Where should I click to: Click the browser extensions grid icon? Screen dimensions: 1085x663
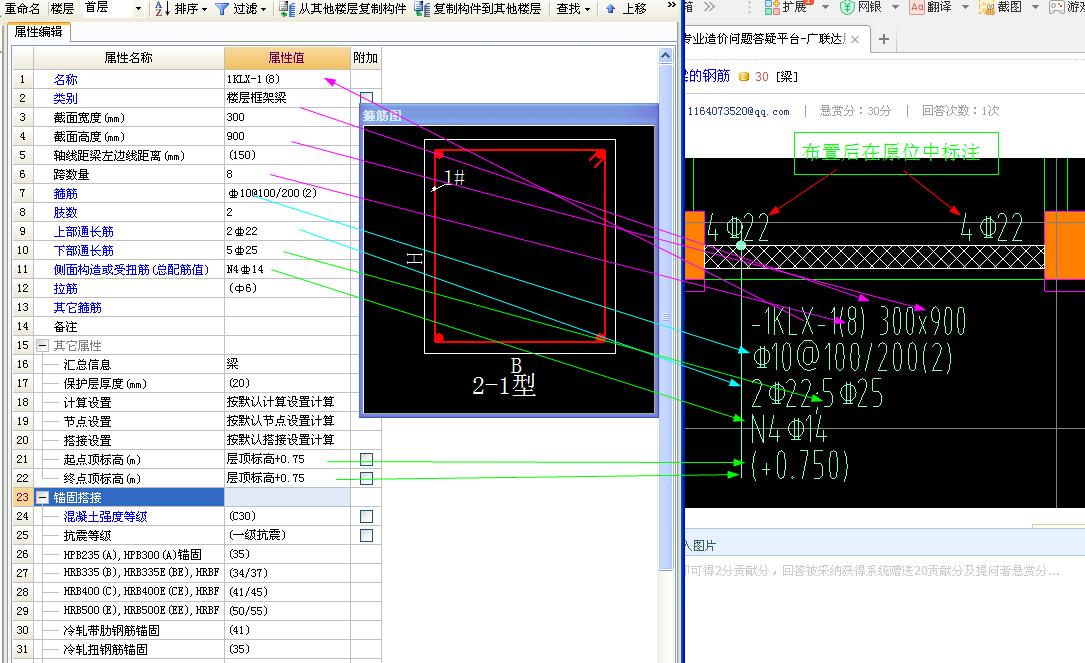pyautogui.click(x=772, y=8)
